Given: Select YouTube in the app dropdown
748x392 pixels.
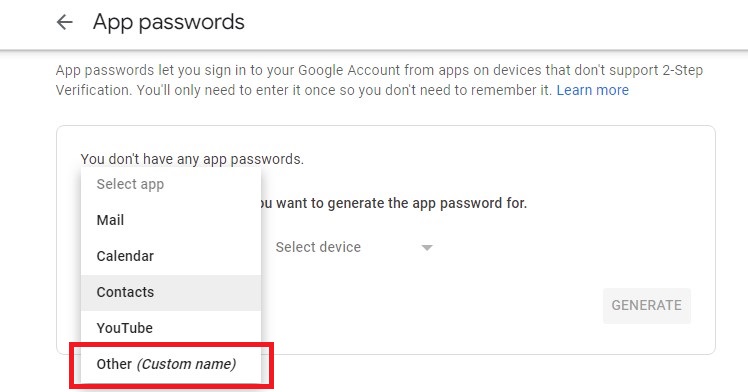Looking at the screenshot, I should (171, 328).
